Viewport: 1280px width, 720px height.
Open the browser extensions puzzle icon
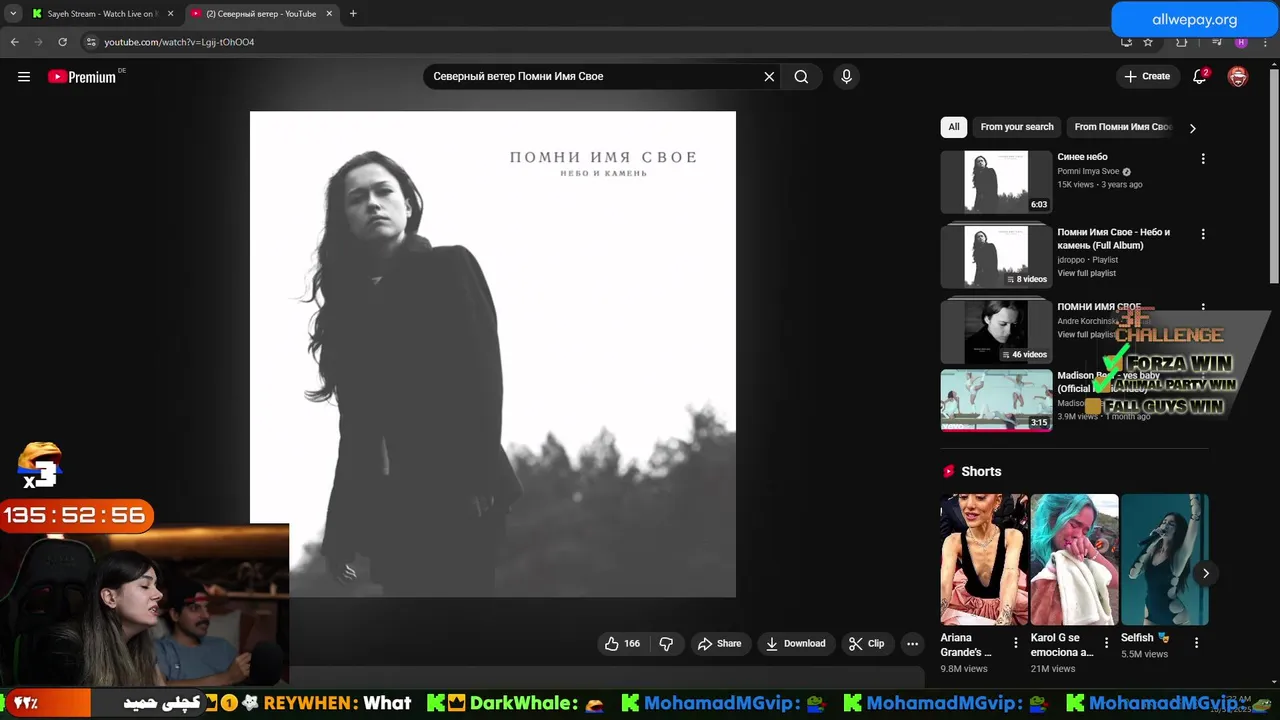point(1181,42)
